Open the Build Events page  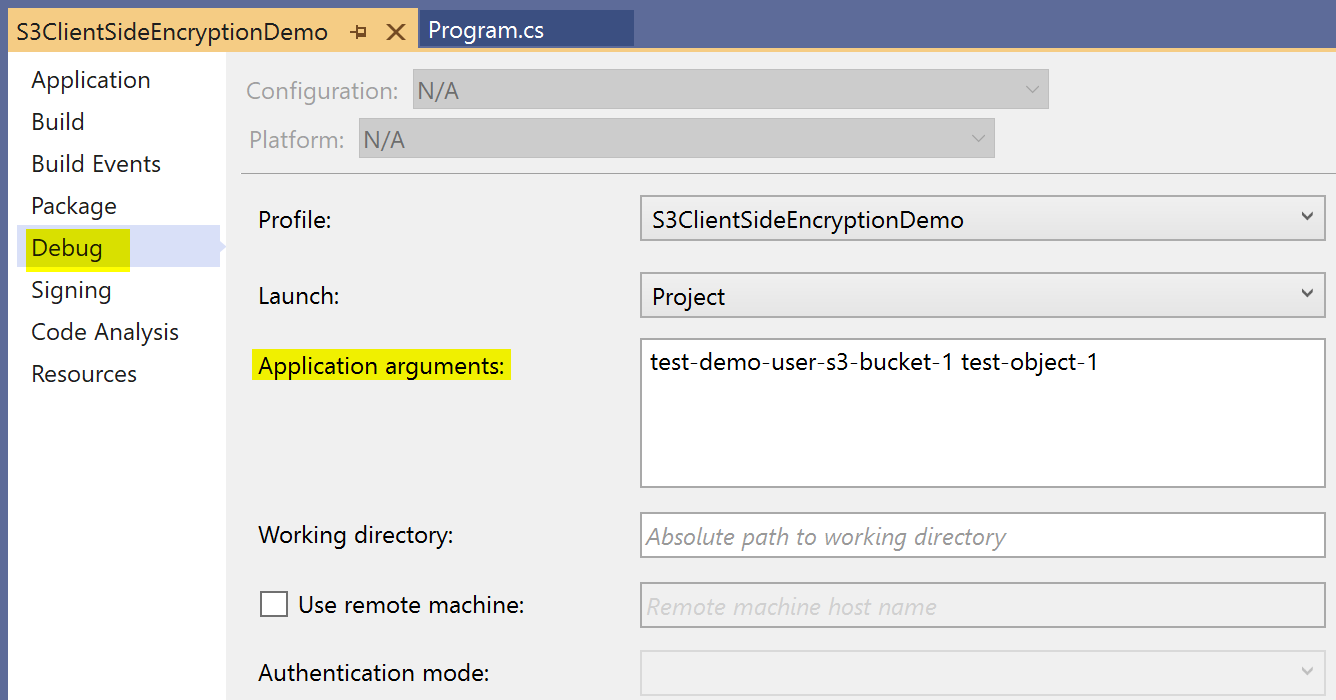[x=96, y=164]
